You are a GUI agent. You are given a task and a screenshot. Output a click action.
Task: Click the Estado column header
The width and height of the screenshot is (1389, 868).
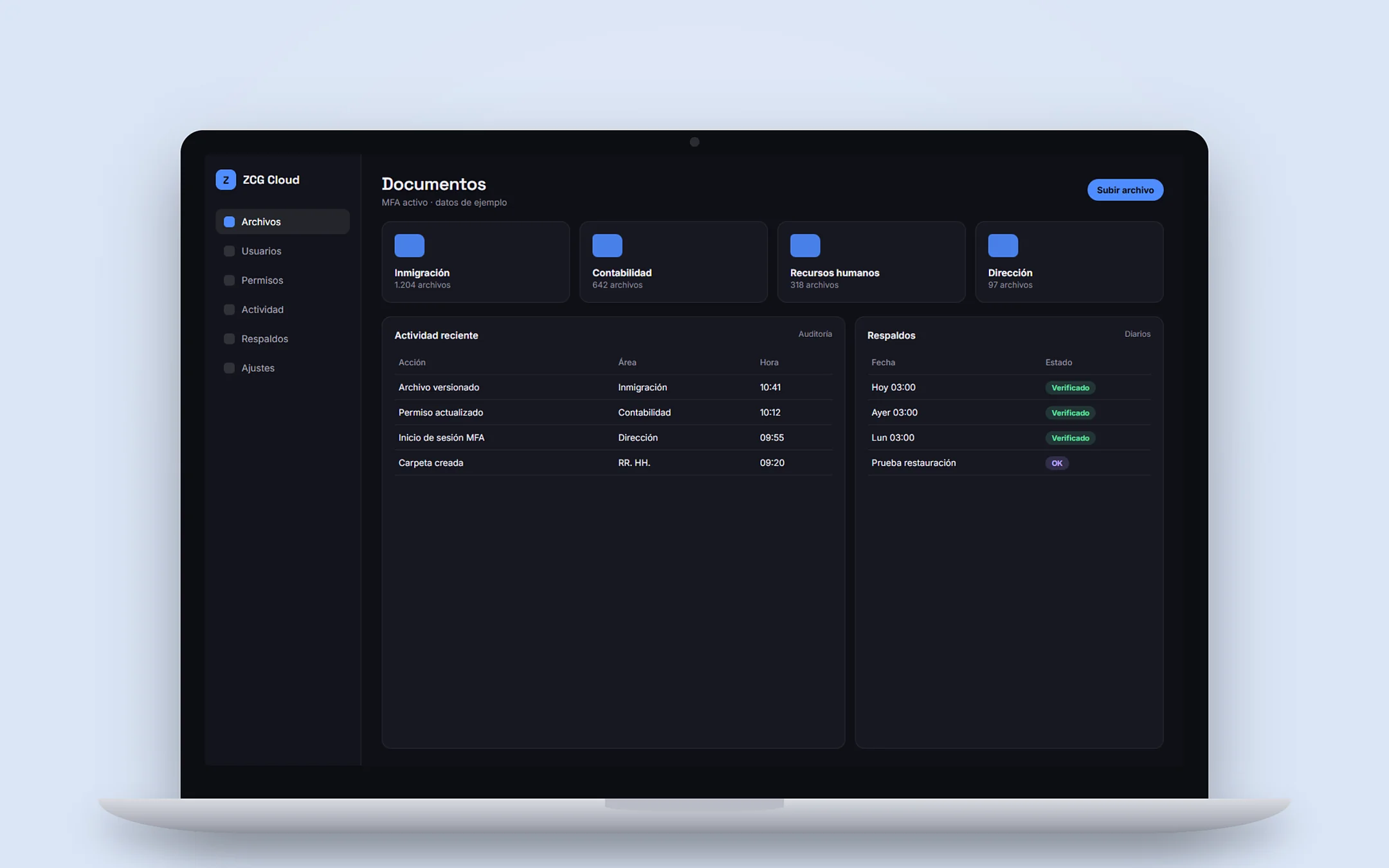[x=1058, y=362]
